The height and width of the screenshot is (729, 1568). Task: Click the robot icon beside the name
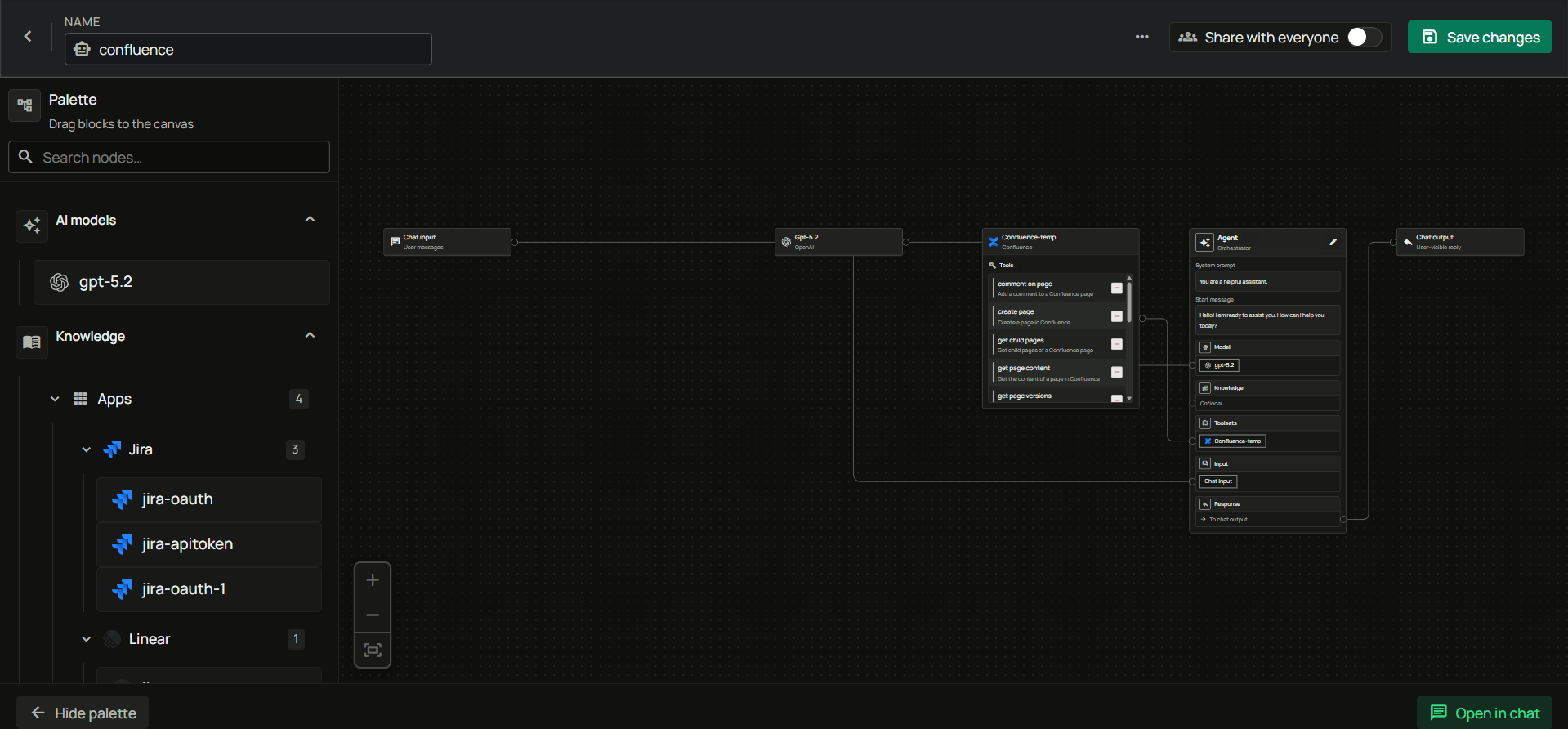82,49
